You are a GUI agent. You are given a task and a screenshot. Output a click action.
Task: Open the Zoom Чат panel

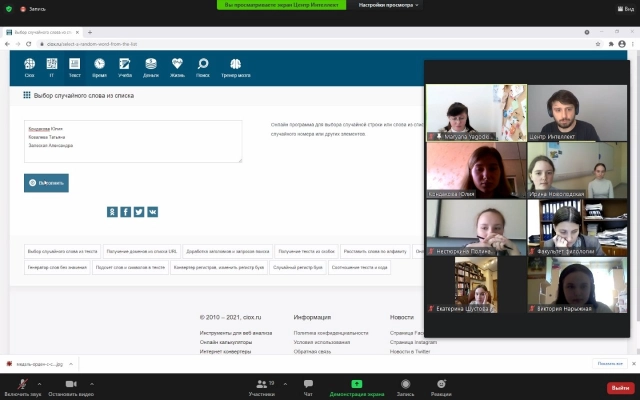point(308,388)
